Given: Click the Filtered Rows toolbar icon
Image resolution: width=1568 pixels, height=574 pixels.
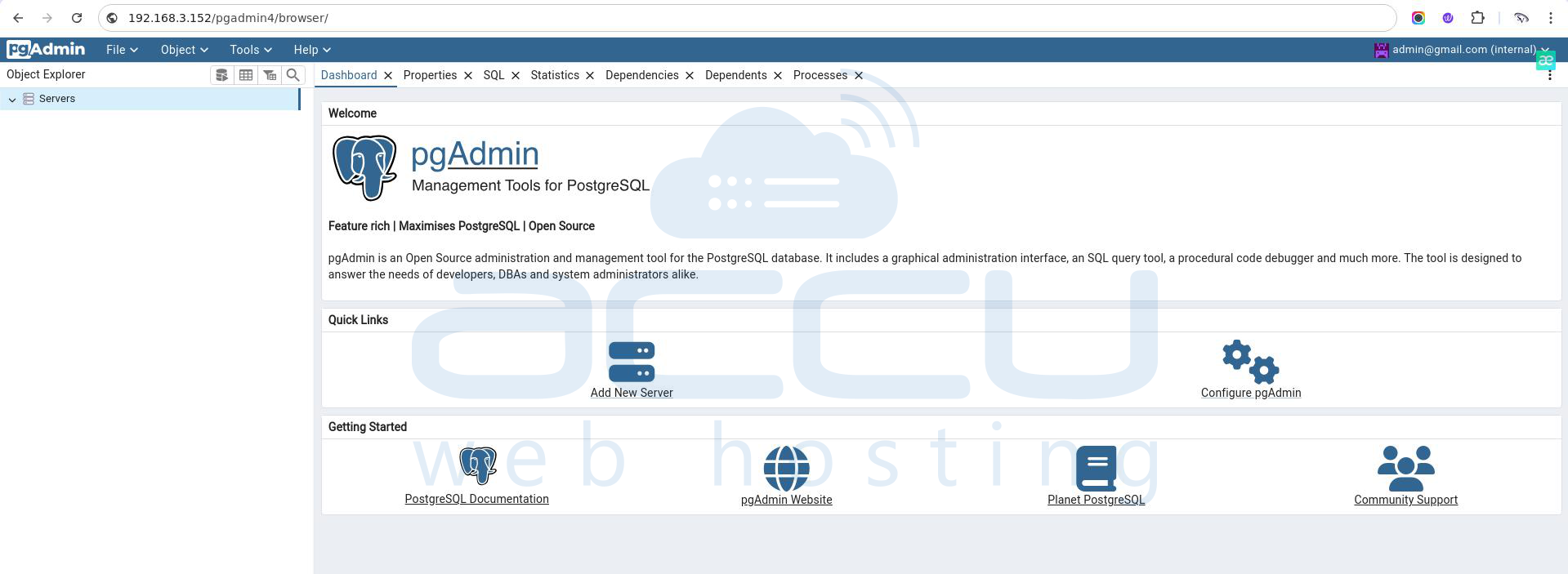Looking at the screenshot, I should click(269, 75).
